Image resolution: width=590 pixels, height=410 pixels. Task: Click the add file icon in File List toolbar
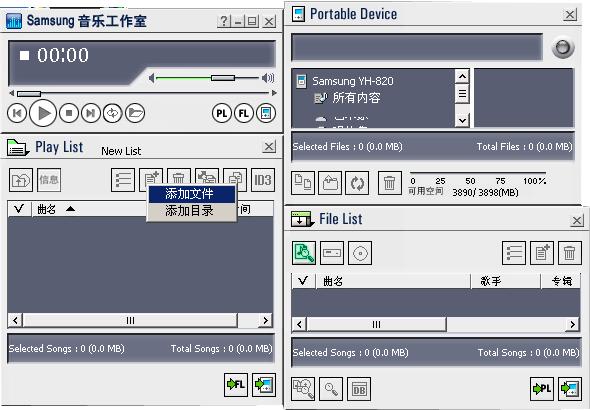(x=542, y=253)
